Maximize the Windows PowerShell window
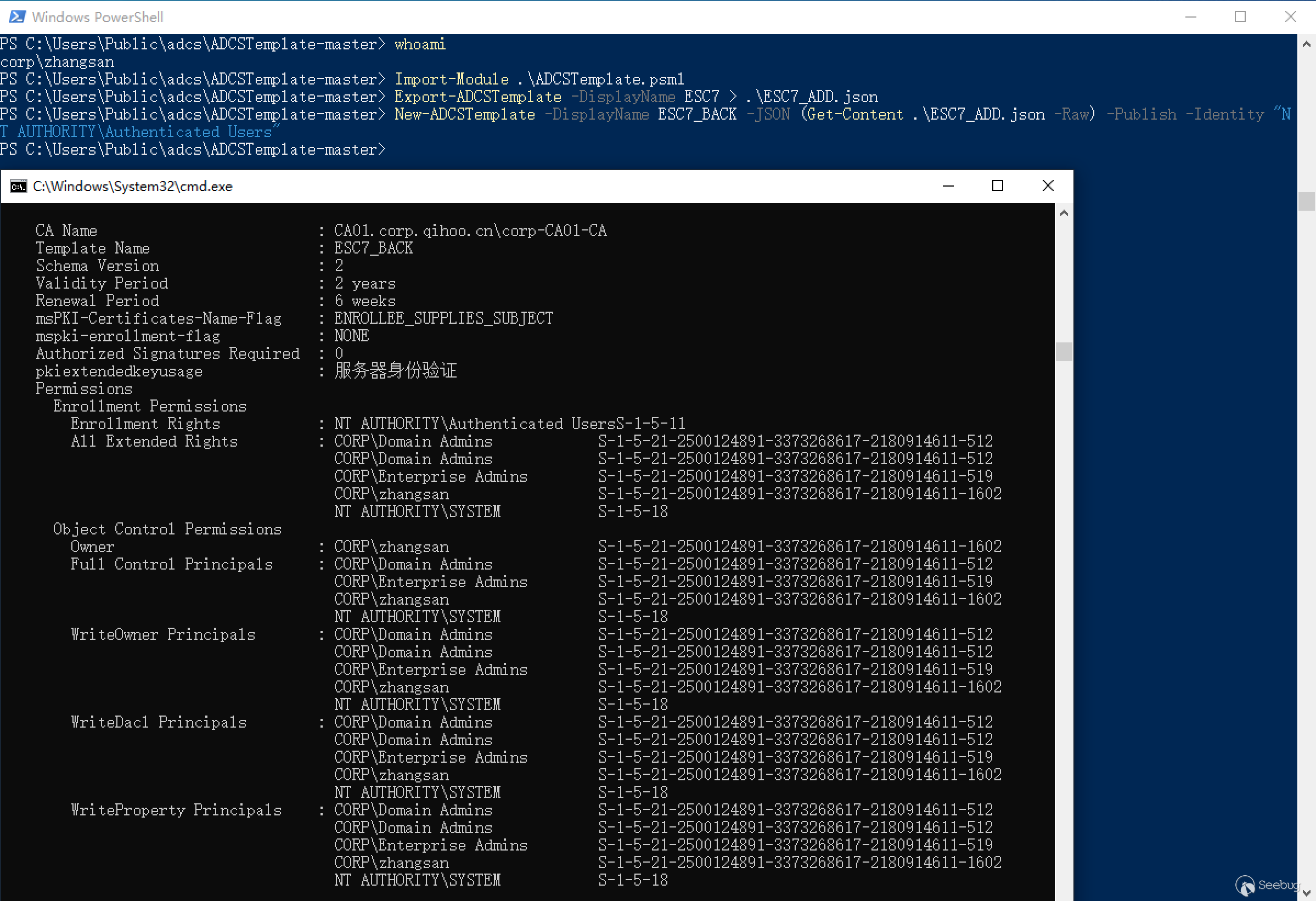 (1240, 16)
